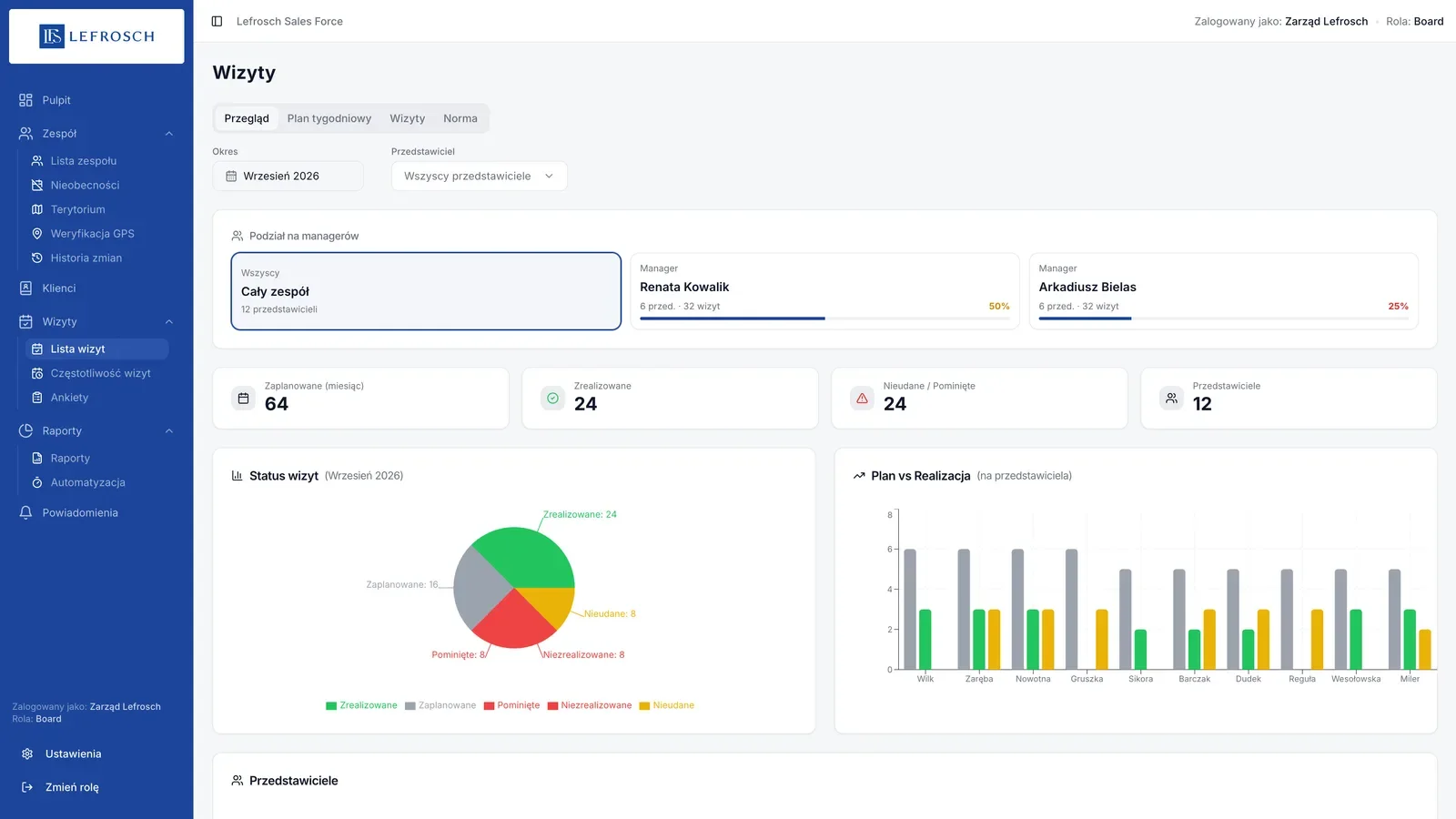
Task: Click the Raporty file icon
Action: coord(37,459)
